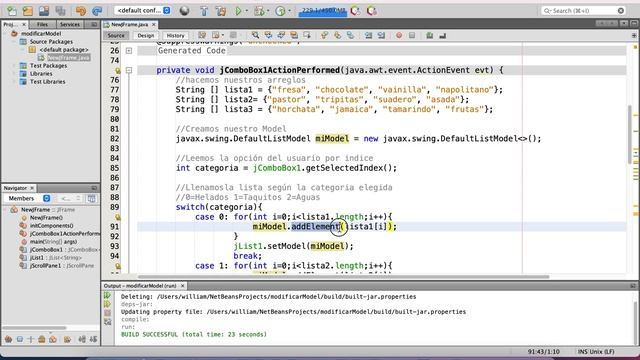
Task: Click the Shift Line Left icon
Action: (x=369, y=36)
